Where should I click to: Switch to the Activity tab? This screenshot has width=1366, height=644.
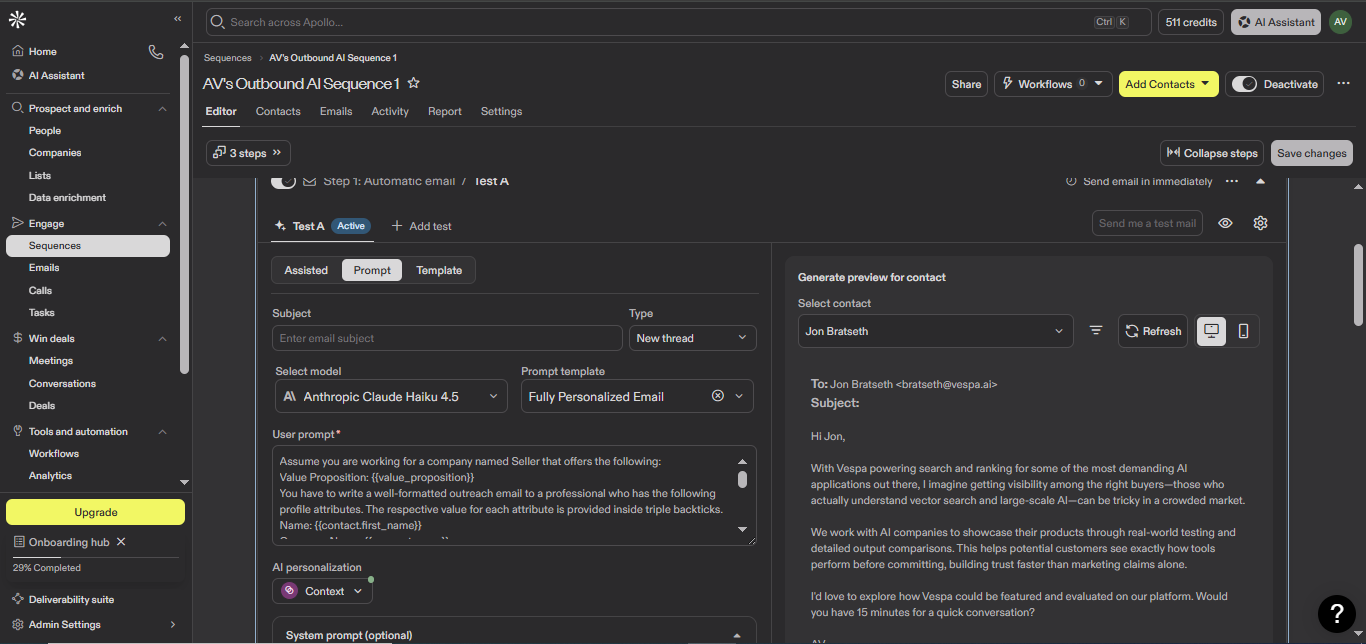tap(390, 111)
